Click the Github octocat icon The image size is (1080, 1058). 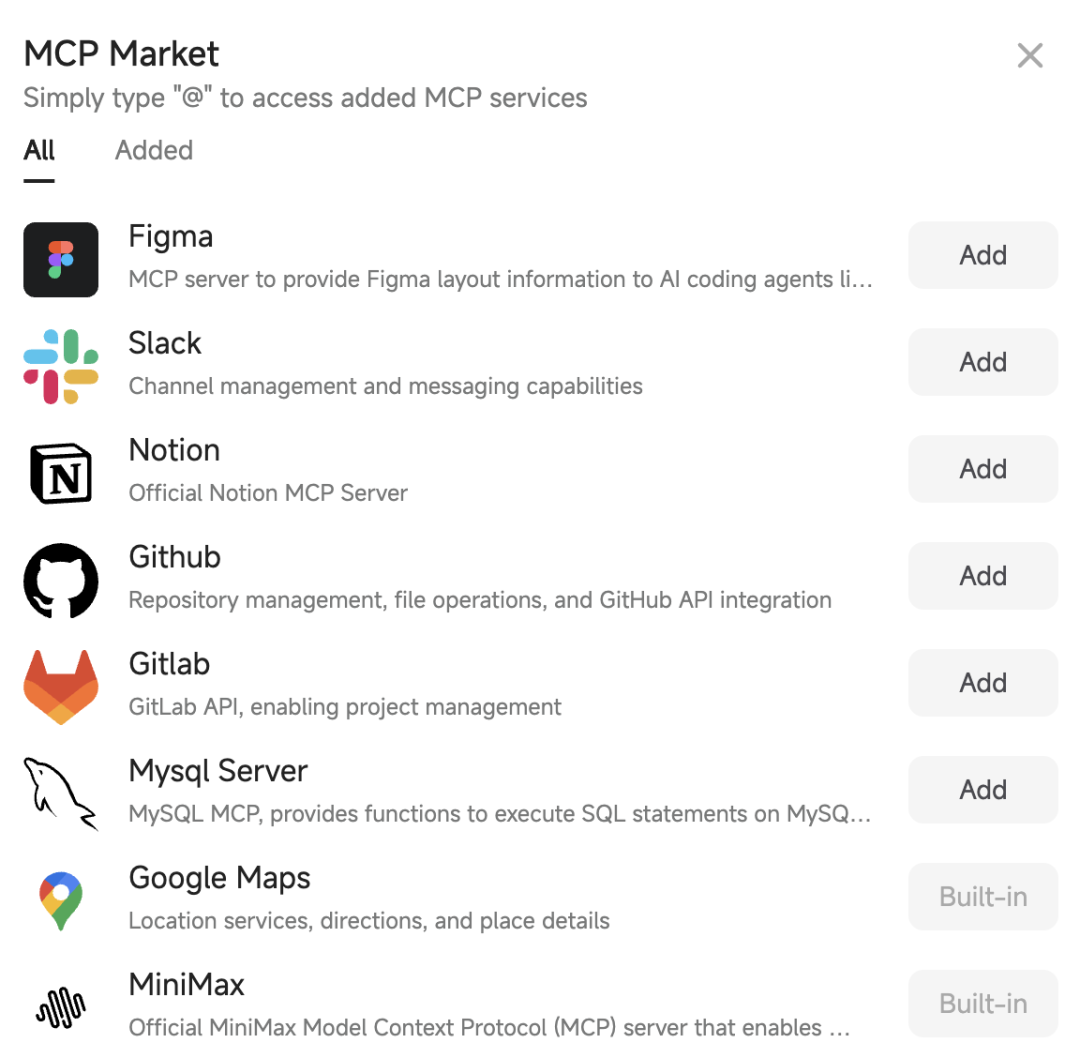[61, 580]
